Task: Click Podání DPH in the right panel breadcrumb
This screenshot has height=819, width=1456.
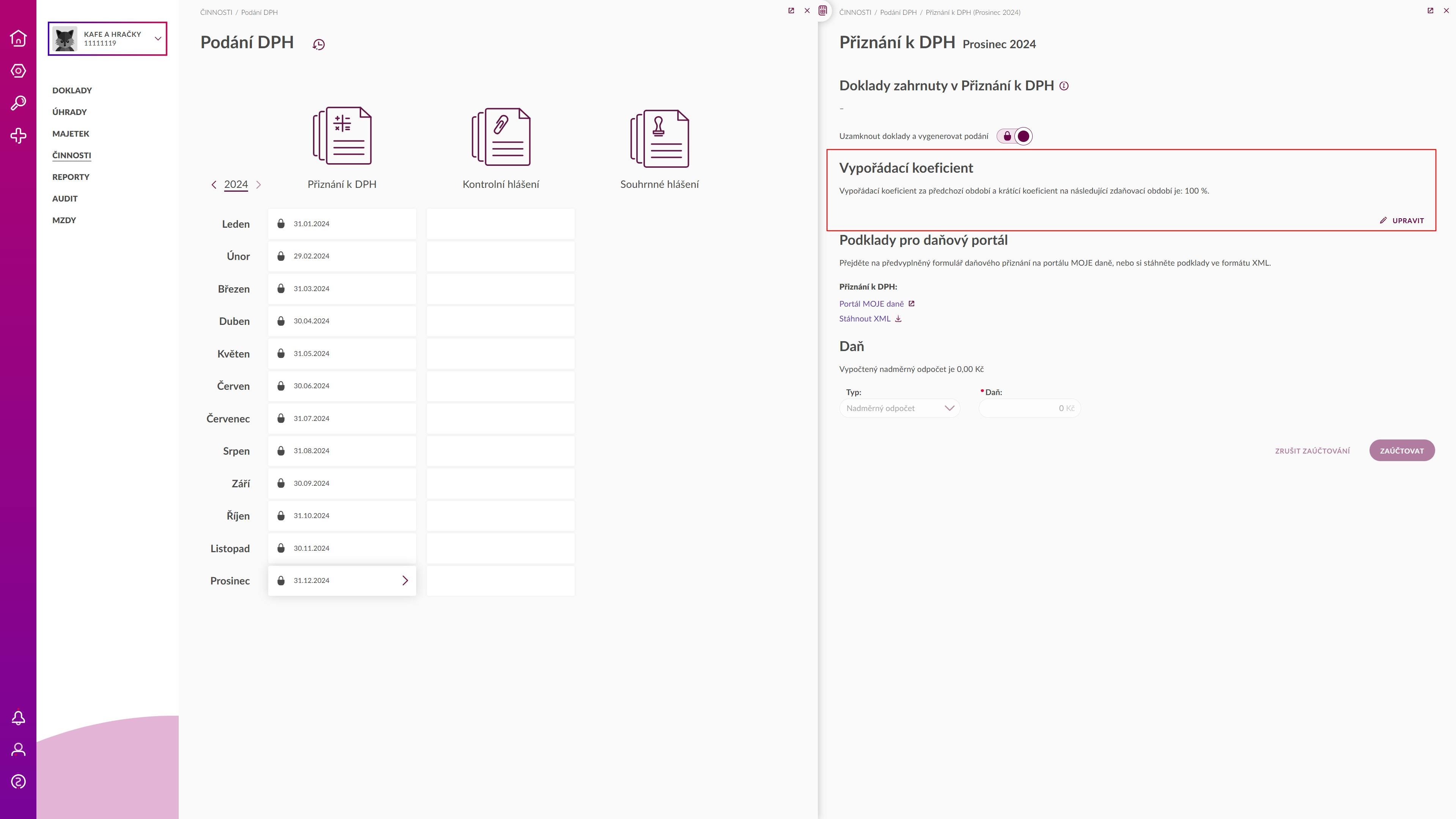Action: pyautogui.click(x=898, y=13)
